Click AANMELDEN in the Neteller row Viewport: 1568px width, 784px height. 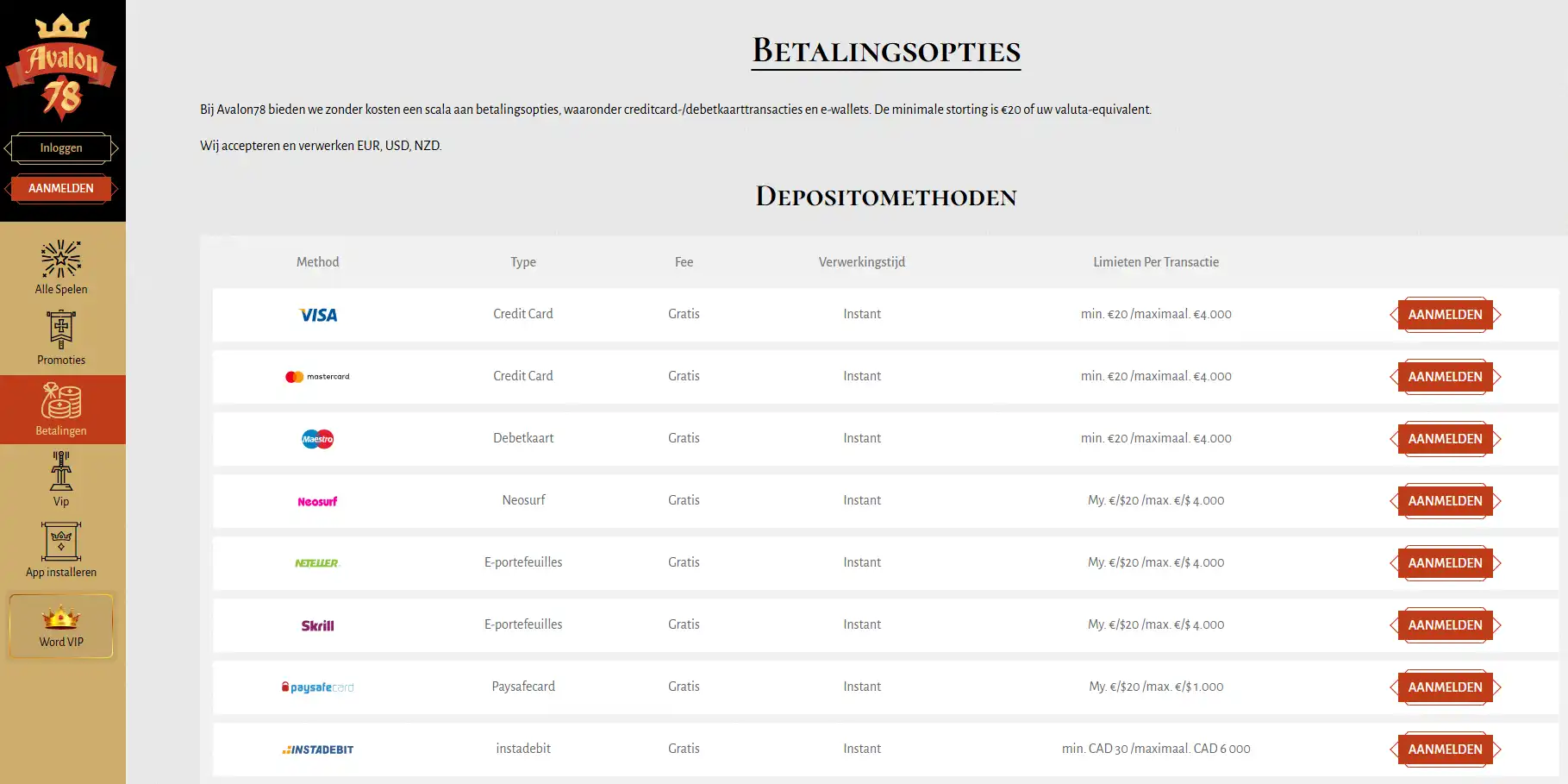tap(1446, 563)
